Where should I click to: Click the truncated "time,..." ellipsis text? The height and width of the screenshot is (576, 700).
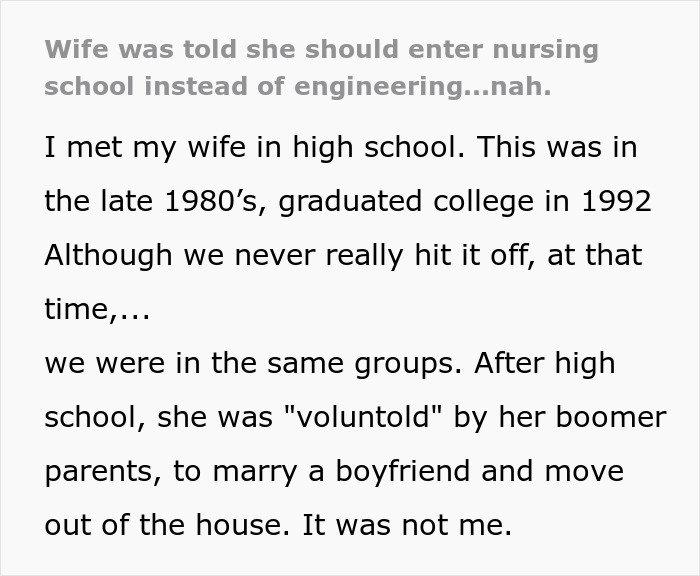[97, 310]
